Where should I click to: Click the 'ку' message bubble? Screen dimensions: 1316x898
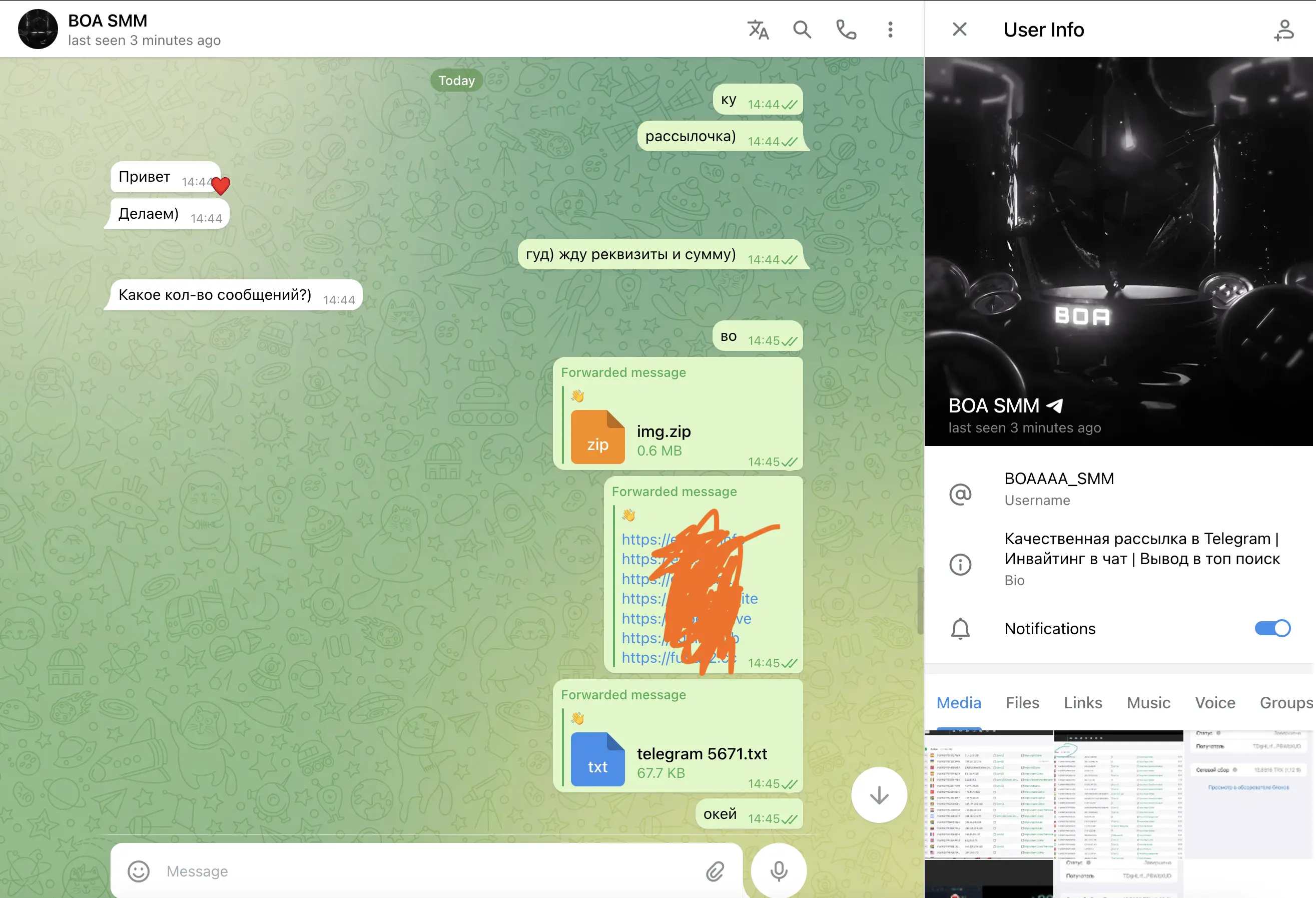(758, 99)
